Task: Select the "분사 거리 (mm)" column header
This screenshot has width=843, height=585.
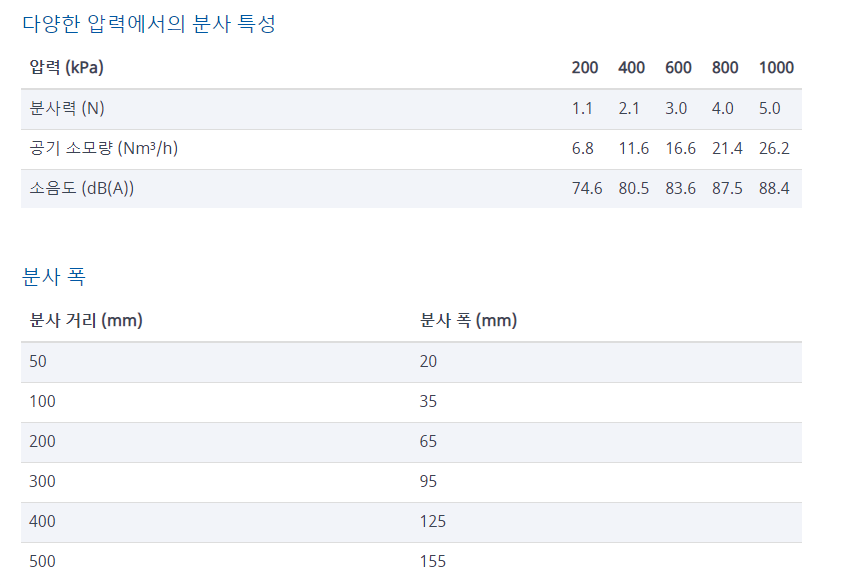Action: 86,321
